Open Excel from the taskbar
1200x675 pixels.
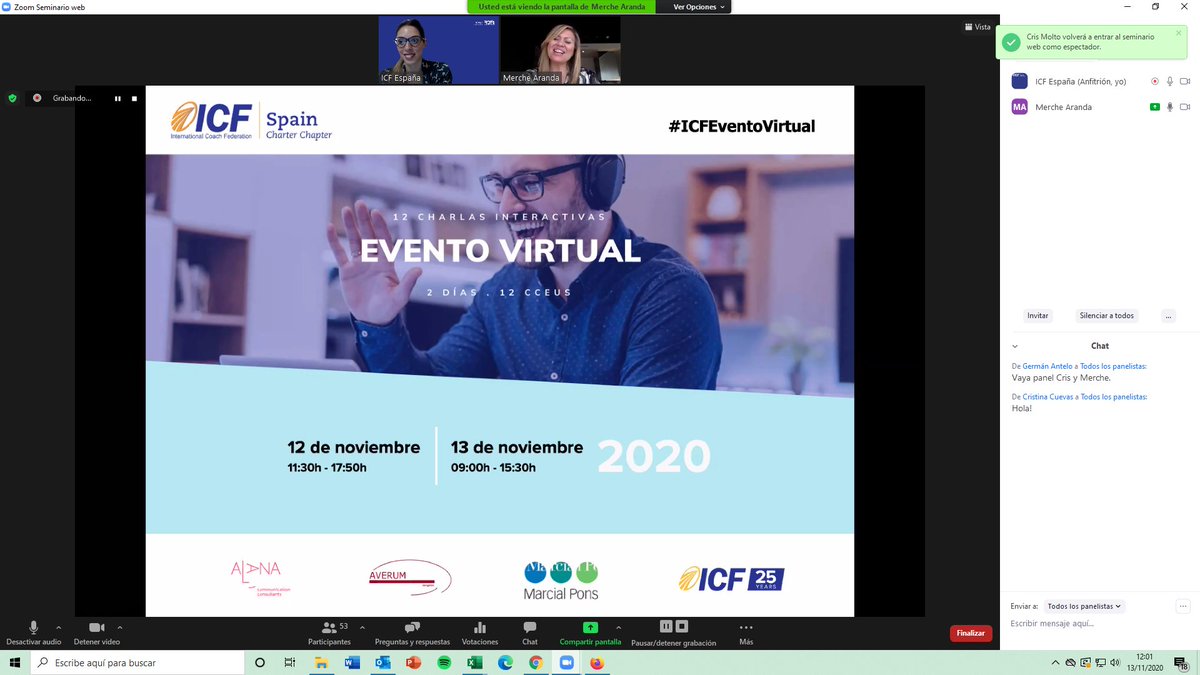pyautogui.click(x=474, y=662)
